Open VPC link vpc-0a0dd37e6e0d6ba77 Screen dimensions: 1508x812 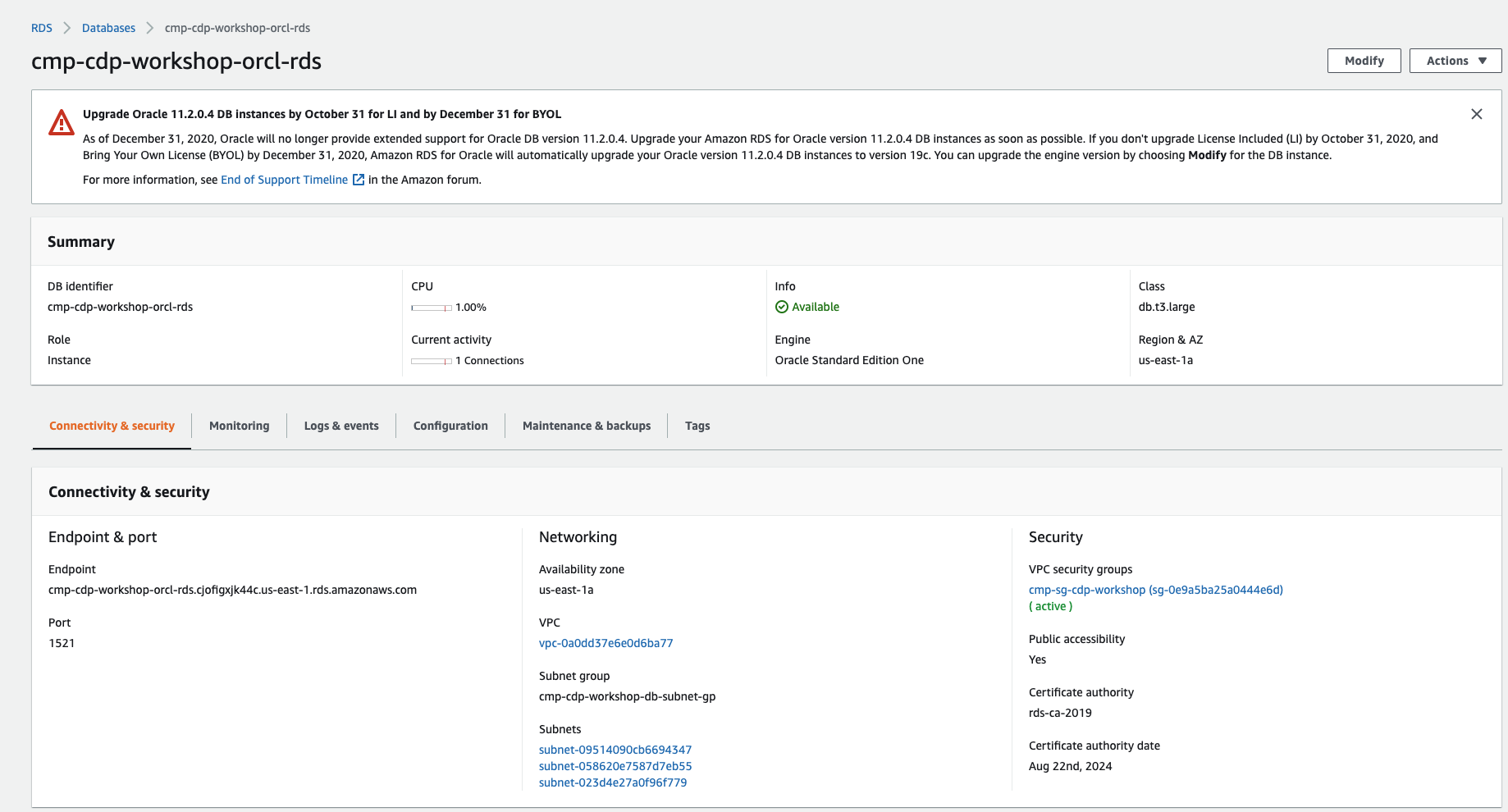click(x=605, y=643)
